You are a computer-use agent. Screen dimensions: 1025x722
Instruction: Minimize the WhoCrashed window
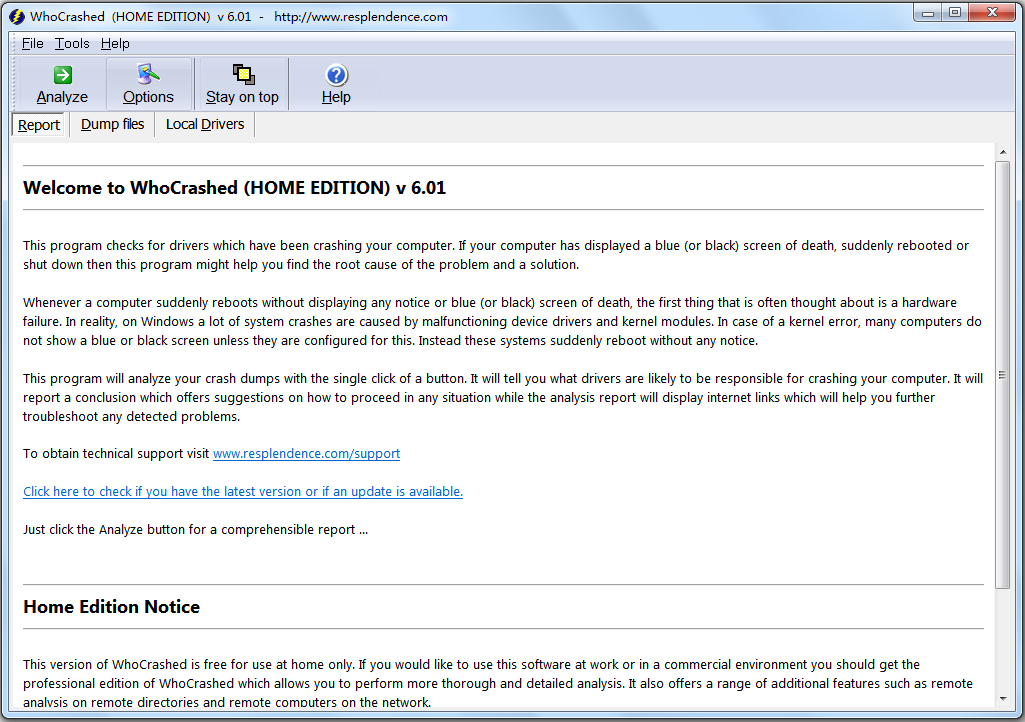coord(928,13)
